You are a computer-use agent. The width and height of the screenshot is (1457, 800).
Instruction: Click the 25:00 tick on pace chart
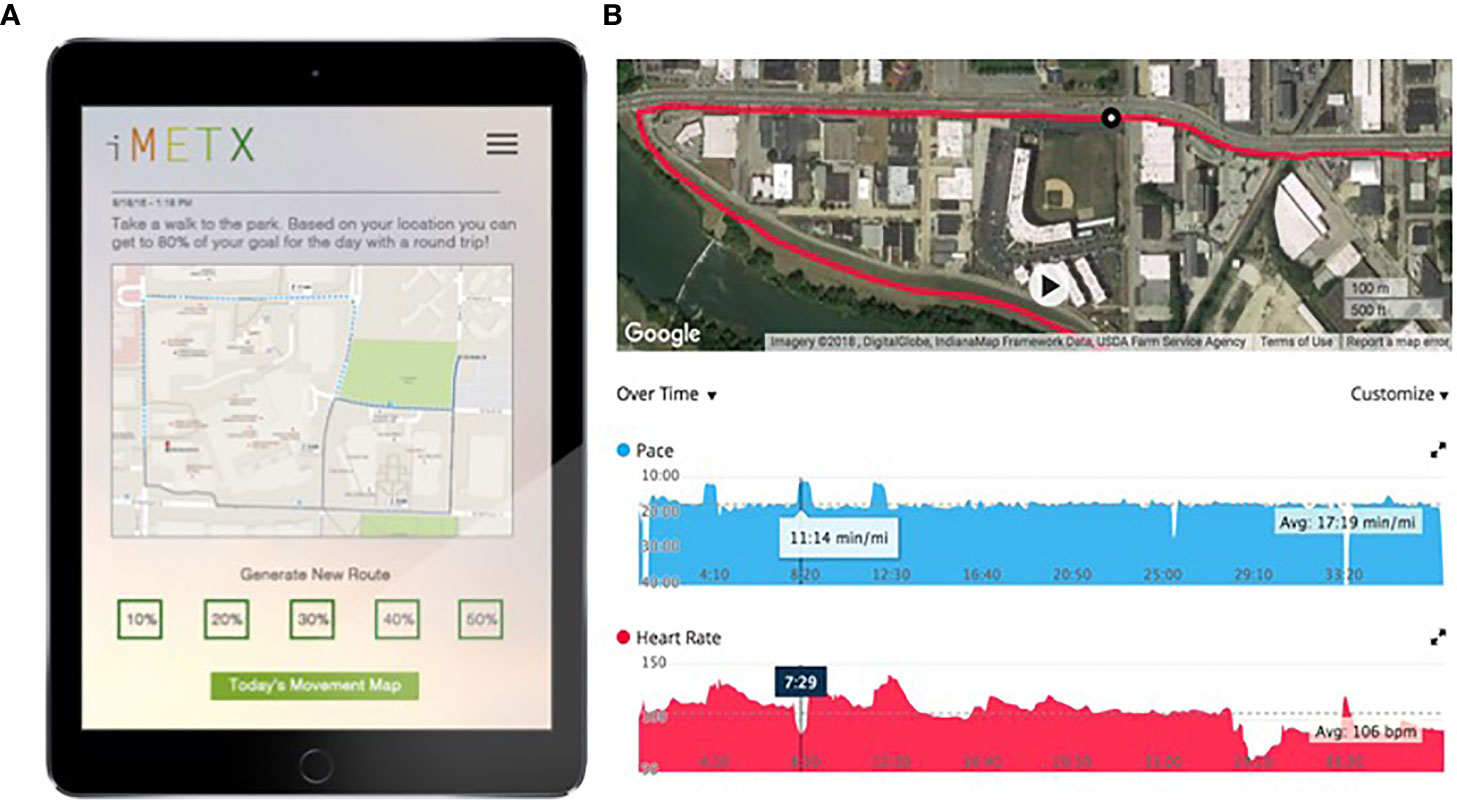point(1164,575)
